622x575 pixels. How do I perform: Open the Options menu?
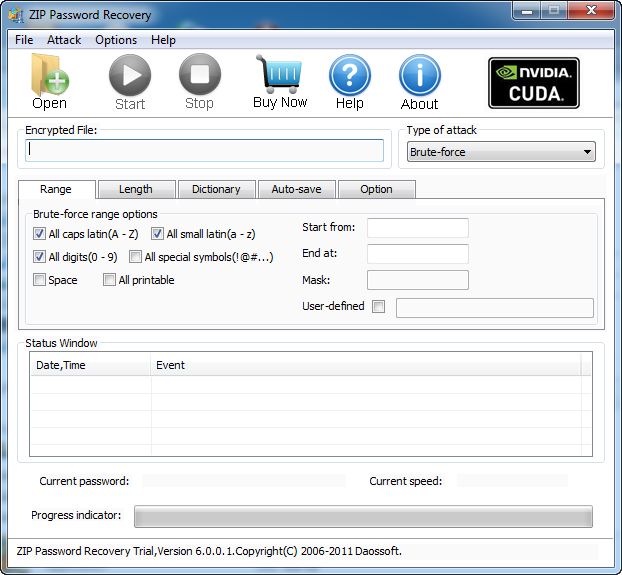click(116, 40)
